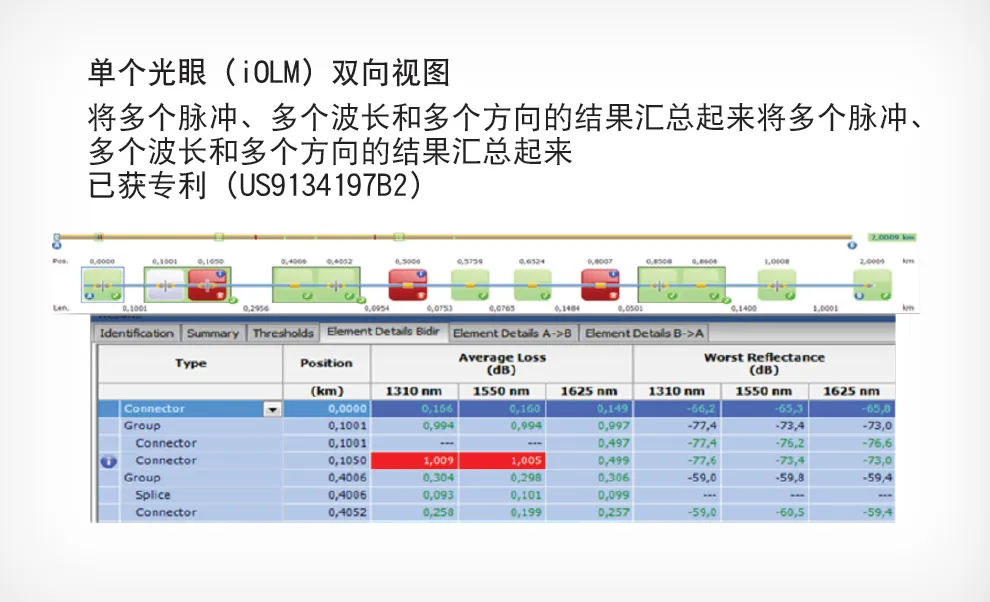The height and width of the screenshot is (602, 990).
Task: Click the info icon beside the 0,1050 Connector row
Action: (x=109, y=461)
